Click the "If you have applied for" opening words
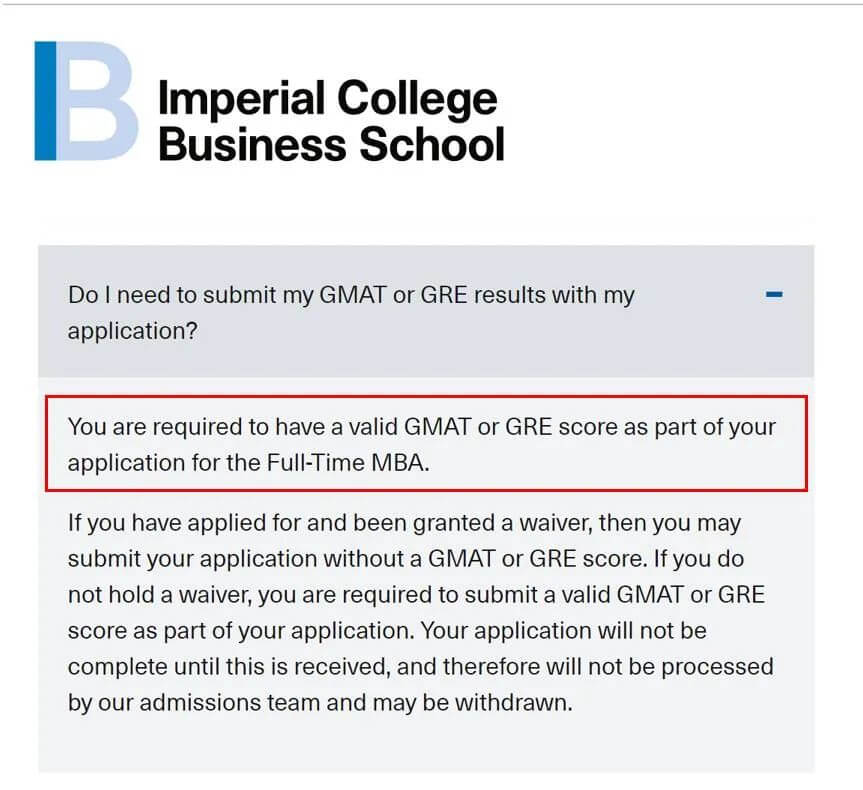Image resolution: width=863 pixels, height=790 pixels. point(185,522)
